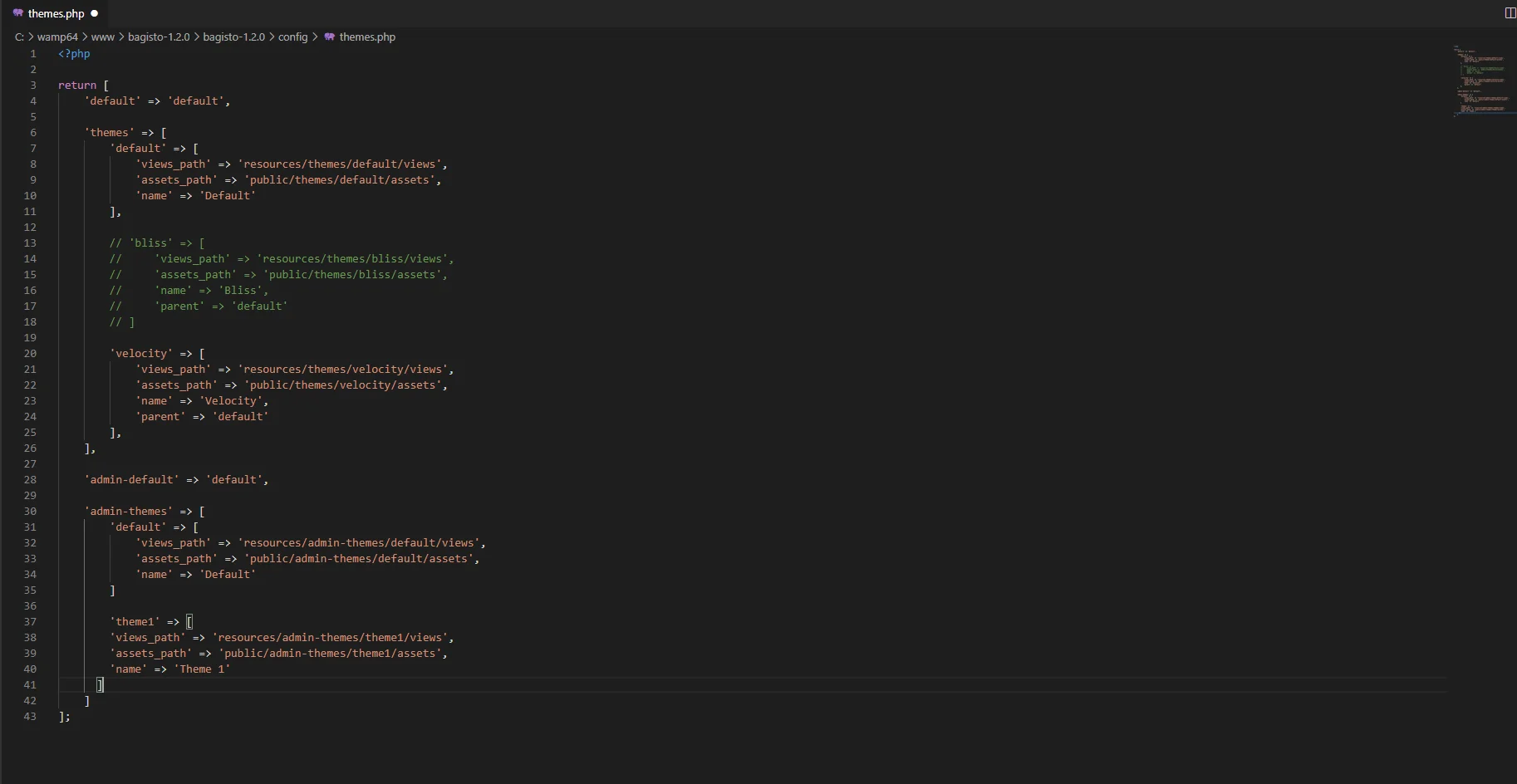Click line number 20 in the gutter
The image size is (1517, 784).
click(x=30, y=354)
